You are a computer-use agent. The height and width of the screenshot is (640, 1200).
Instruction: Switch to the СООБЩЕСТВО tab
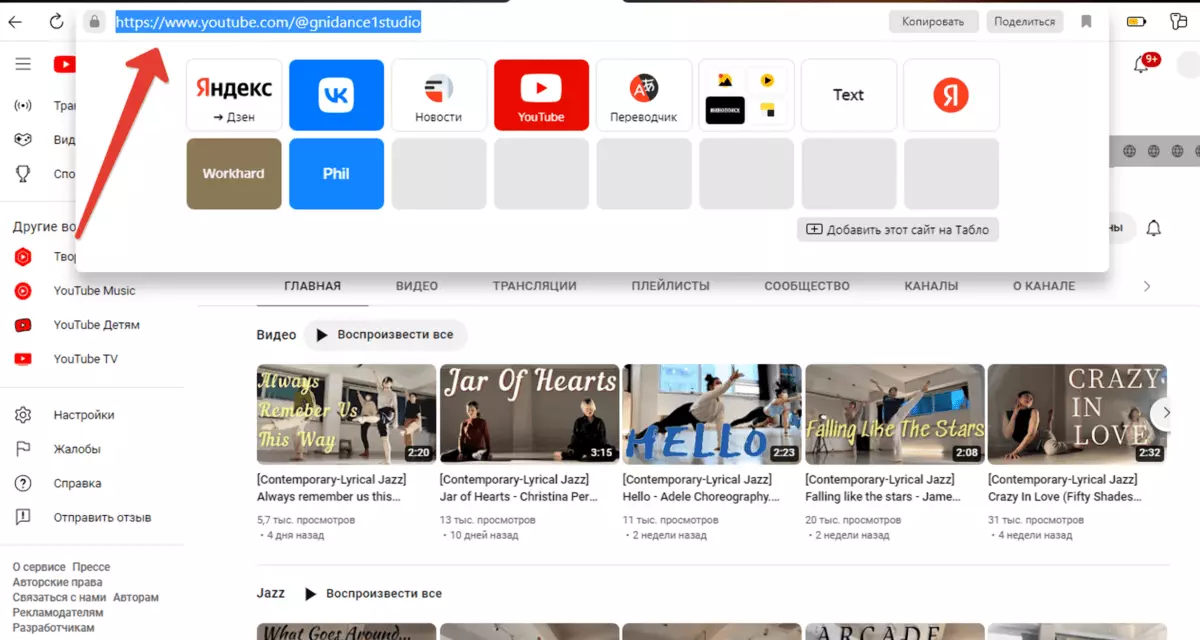point(807,286)
